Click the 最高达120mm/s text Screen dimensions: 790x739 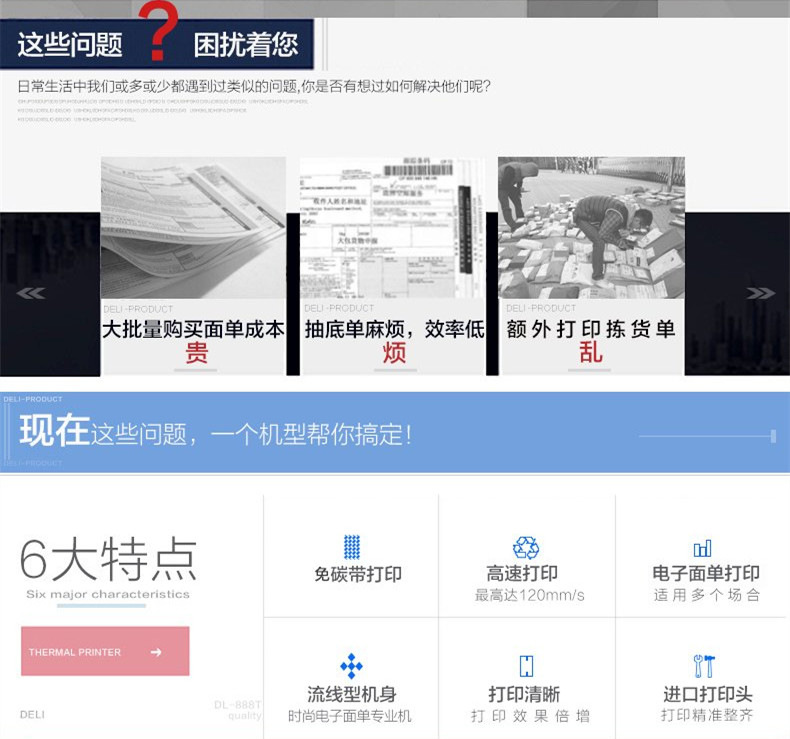[x=530, y=595]
